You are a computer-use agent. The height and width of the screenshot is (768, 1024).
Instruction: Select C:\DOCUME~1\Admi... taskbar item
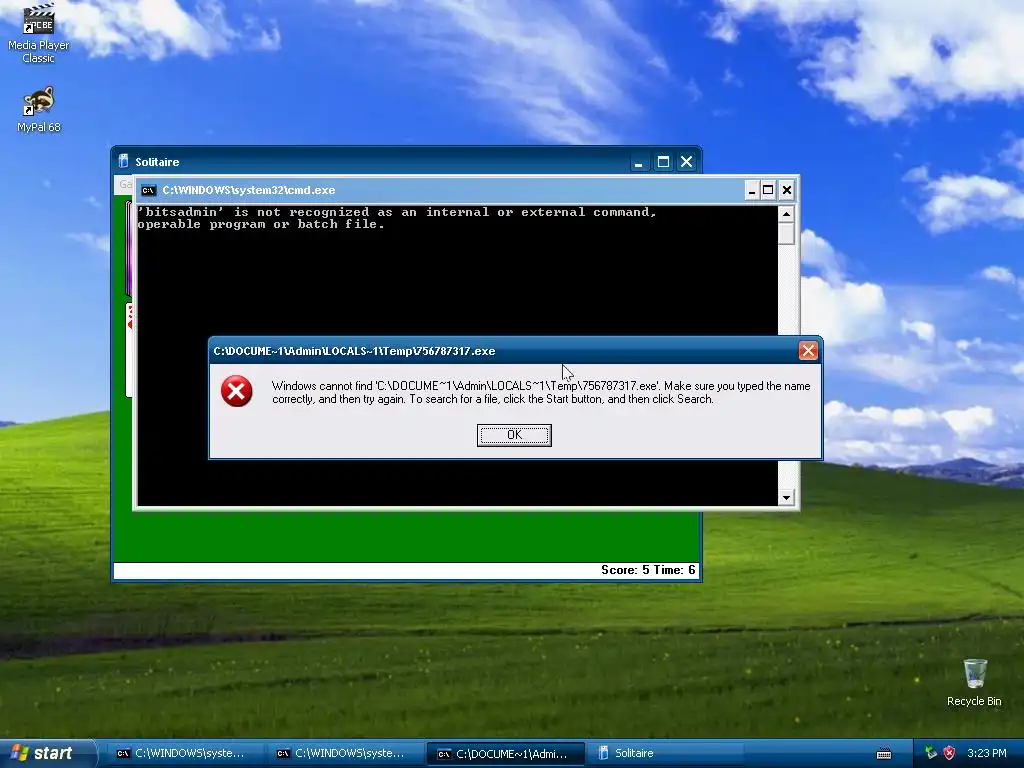pos(505,754)
